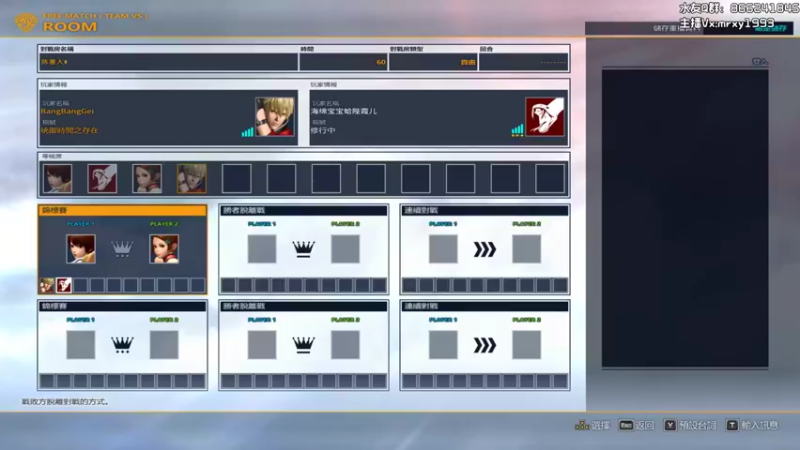Join the Player 1 slot in the upper 勝者脫離戰 panel
The height and width of the screenshot is (450, 800).
pos(262,249)
